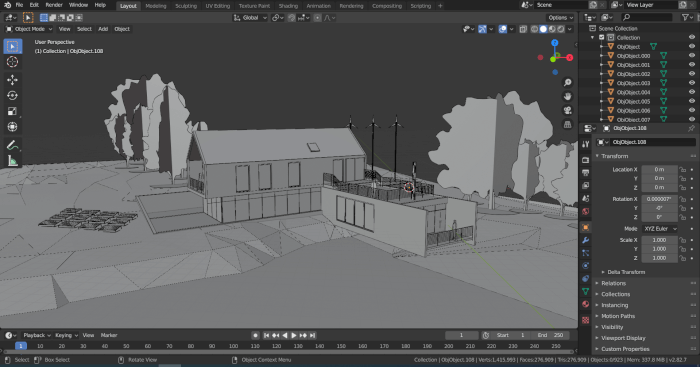This screenshot has width=700, height=367.
Task: Switch to the Modeling workspace tab
Action: pos(156,6)
